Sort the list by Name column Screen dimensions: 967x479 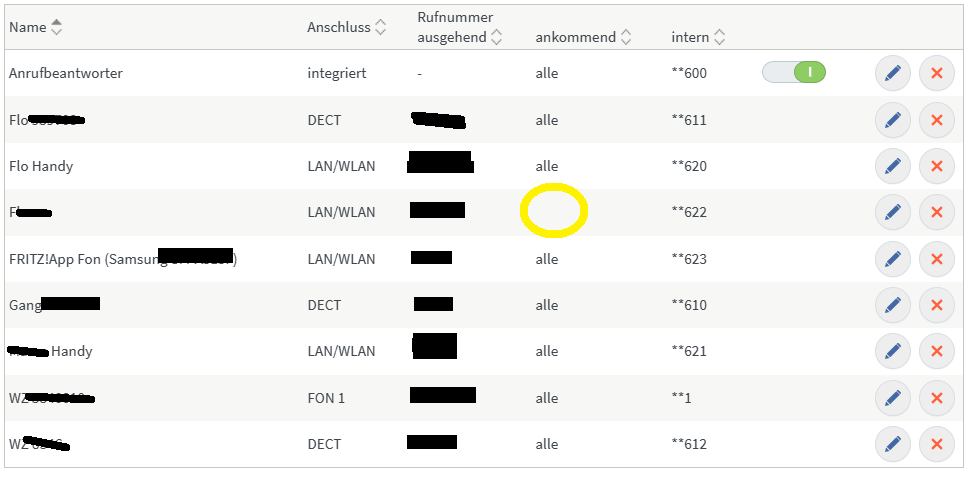point(57,27)
